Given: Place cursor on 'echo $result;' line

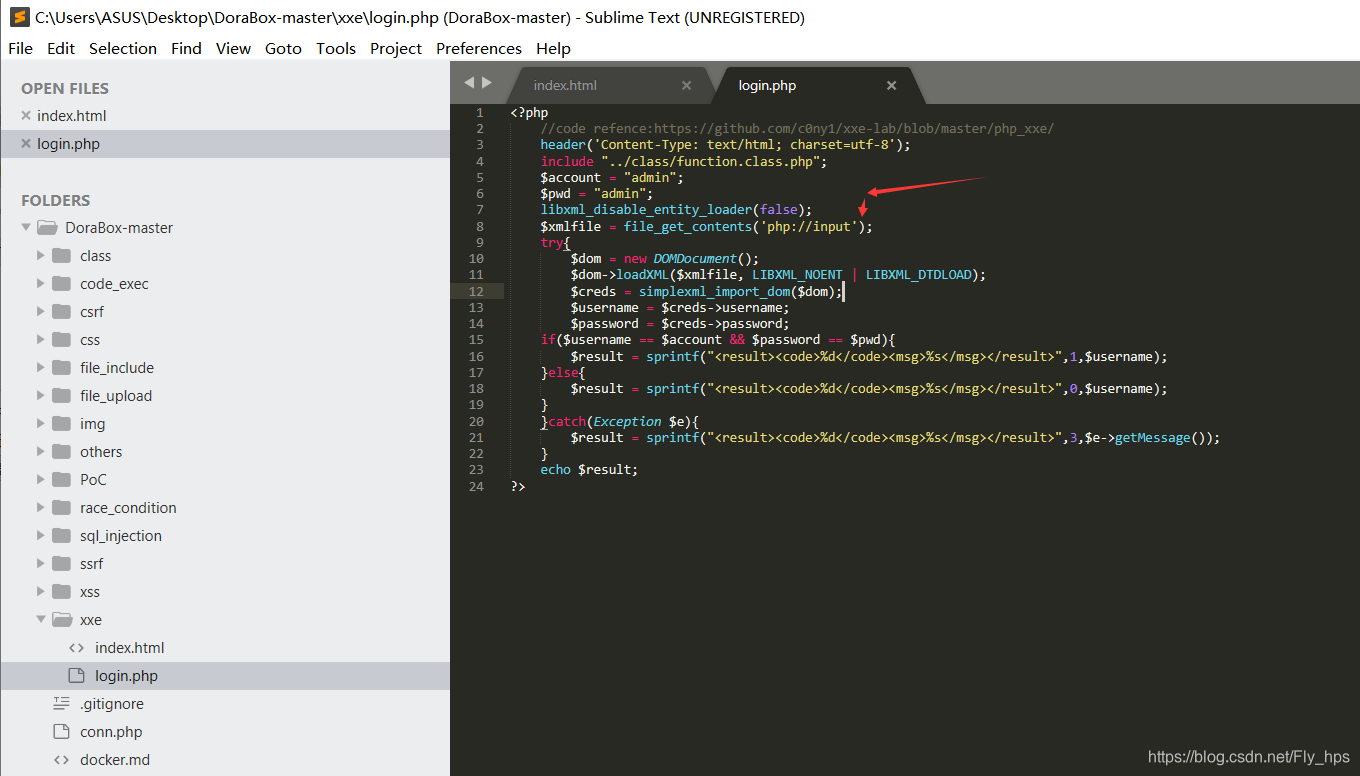Looking at the screenshot, I should [588, 470].
